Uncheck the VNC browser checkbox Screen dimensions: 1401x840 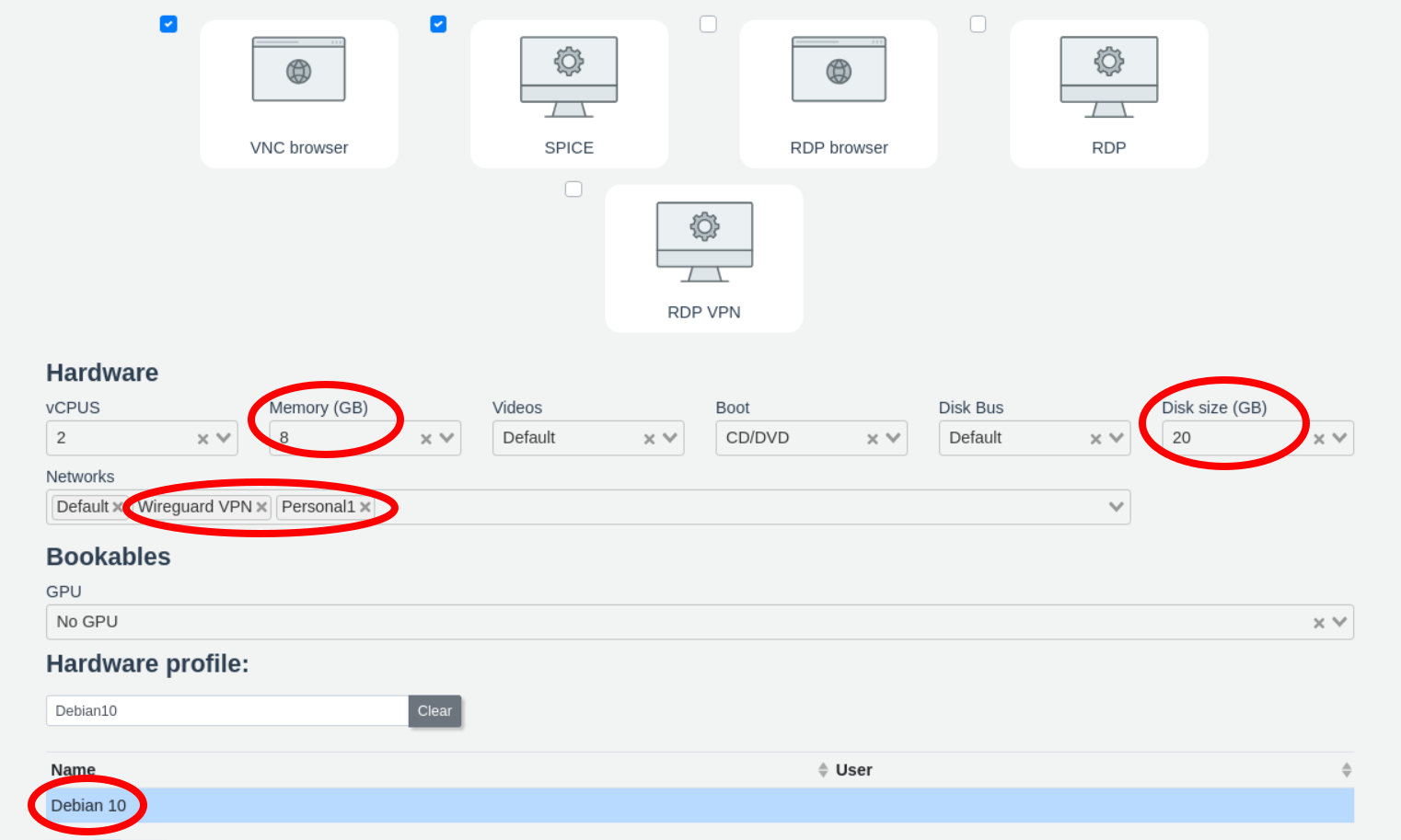click(x=168, y=24)
